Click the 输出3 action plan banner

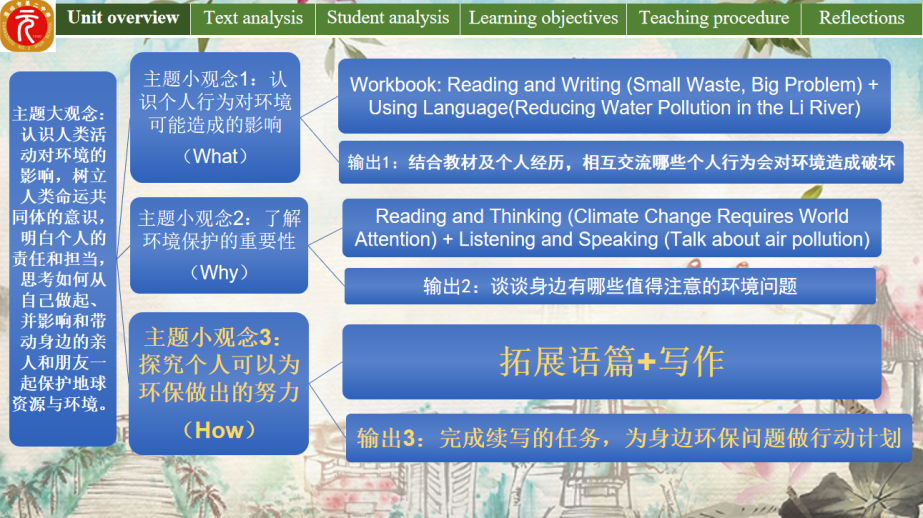pos(628,438)
